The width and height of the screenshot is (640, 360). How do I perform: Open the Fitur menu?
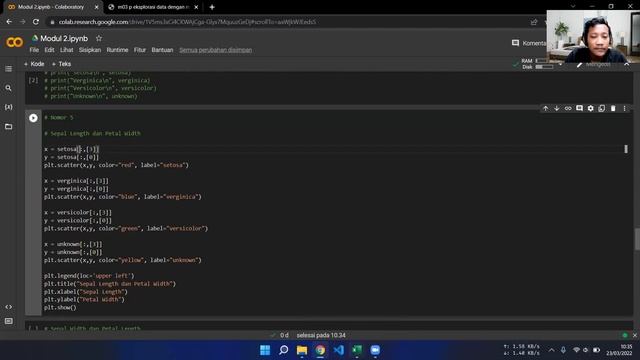coord(140,50)
